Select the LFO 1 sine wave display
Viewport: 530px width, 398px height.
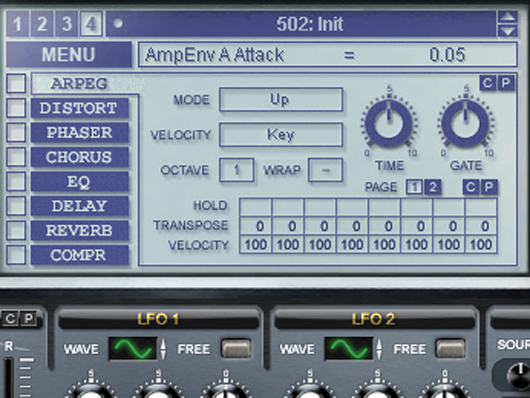coord(133,348)
